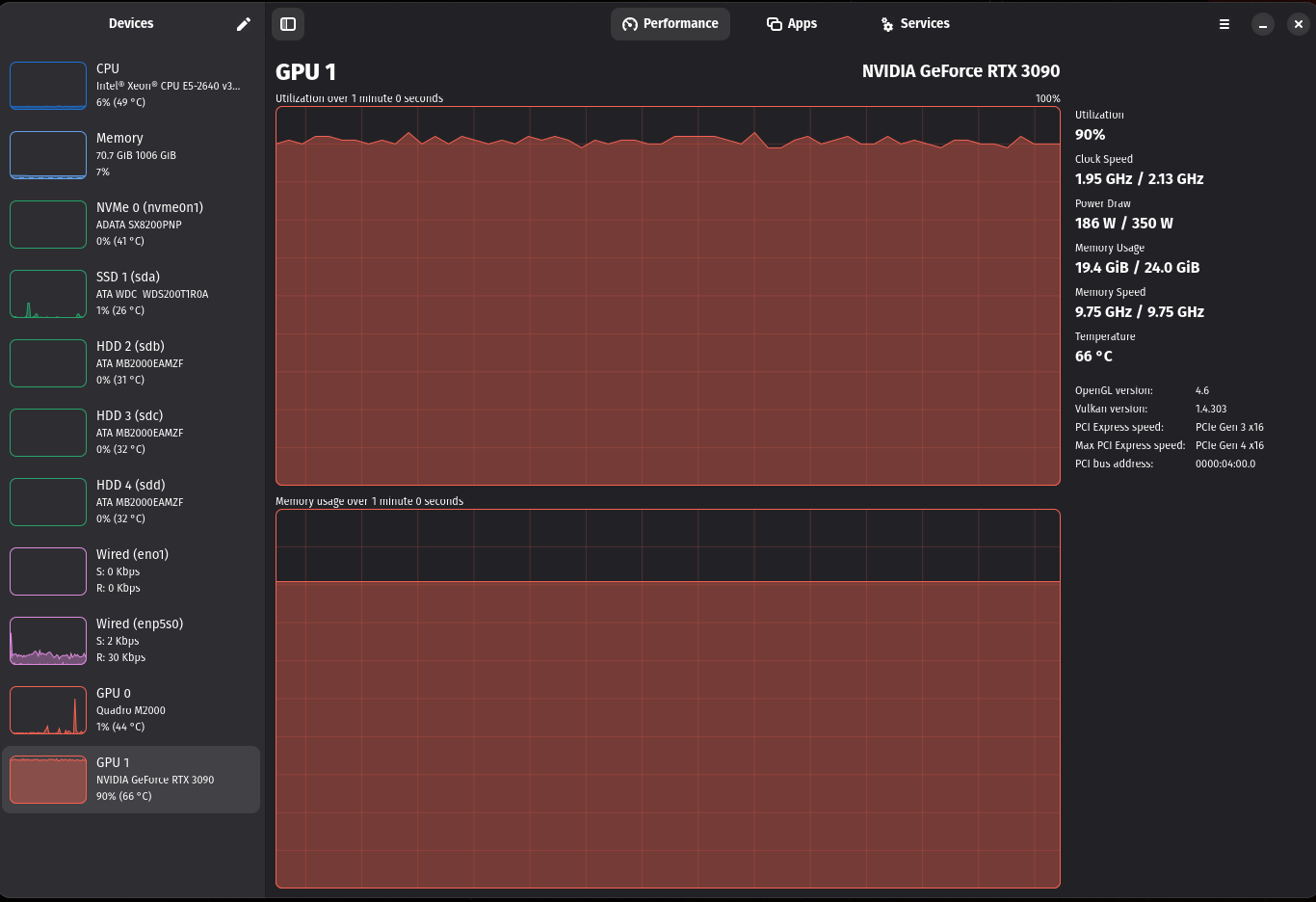Click 'PCIe Gen 3 x16' speed value
The image size is (1316, 902).
coord(1229,427)
